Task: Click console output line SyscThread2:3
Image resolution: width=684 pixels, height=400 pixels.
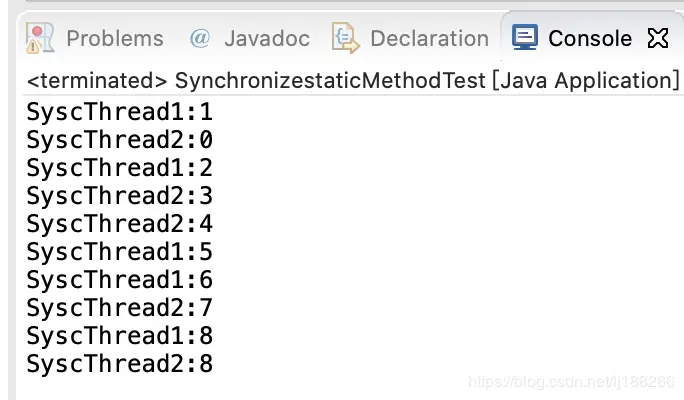Action: tap(120, 195)
